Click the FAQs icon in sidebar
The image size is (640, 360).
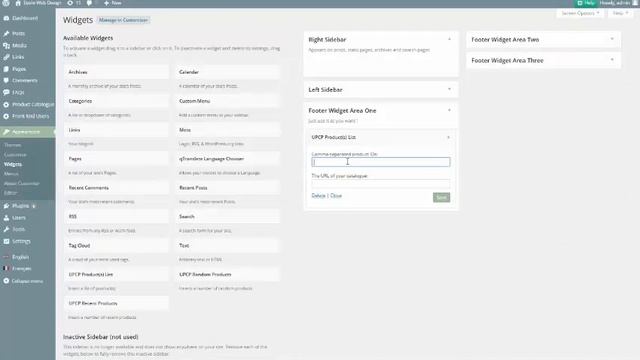(x=6, y=93)
